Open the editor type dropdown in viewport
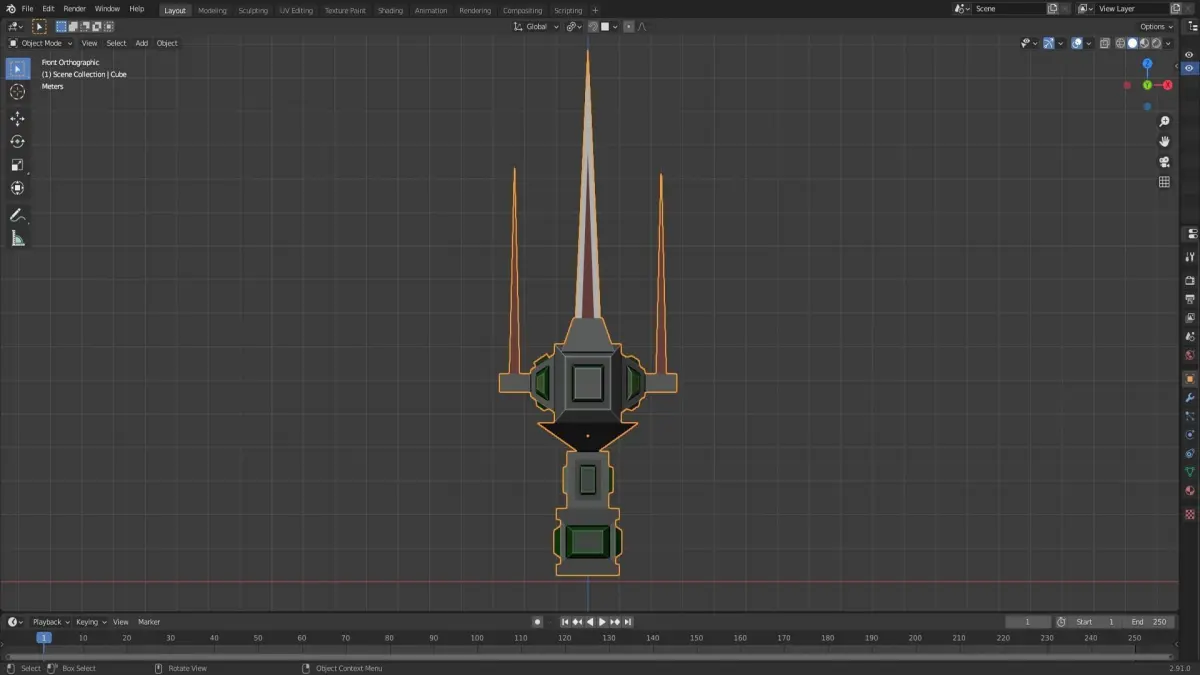Viewport: 1200px width, 675px height. tap(15, 27)
